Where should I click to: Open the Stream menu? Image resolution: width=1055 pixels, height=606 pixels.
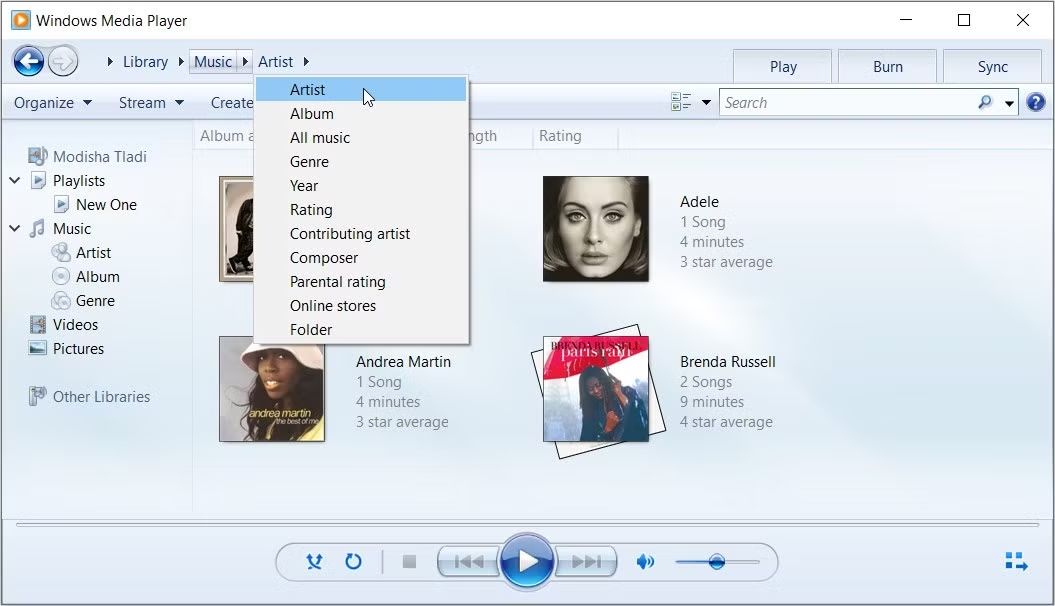(x=151, y=103)
